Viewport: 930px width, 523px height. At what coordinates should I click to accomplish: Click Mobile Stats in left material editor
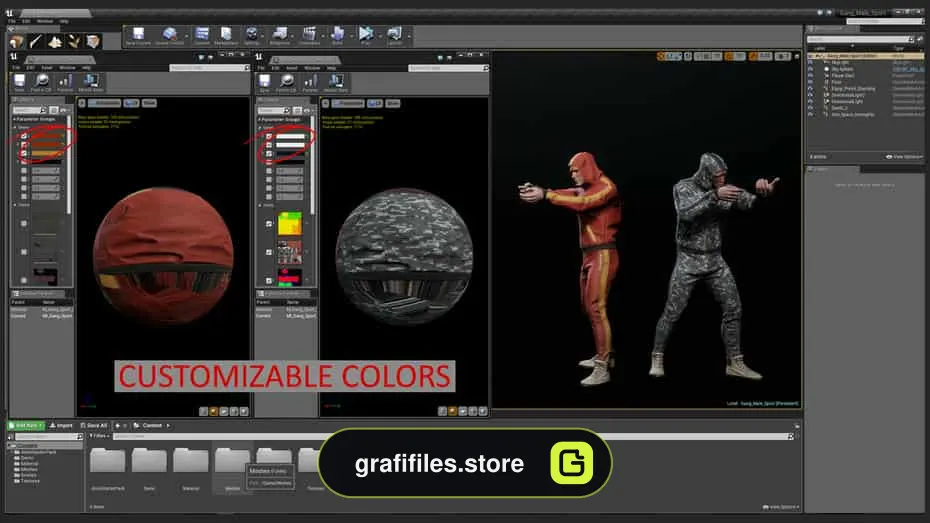coord(91,82)
